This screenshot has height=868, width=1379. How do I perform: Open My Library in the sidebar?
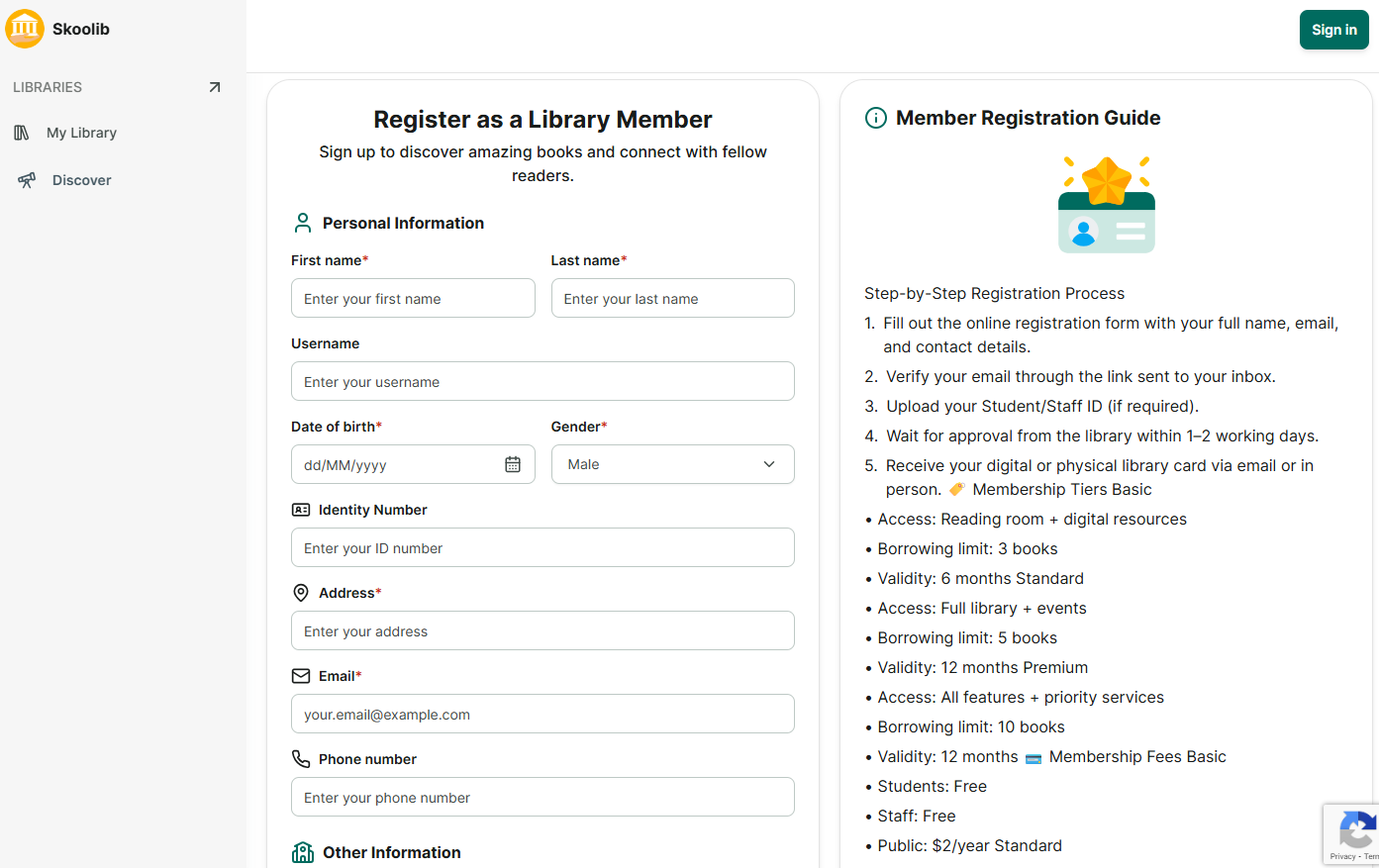pos(81,133)
